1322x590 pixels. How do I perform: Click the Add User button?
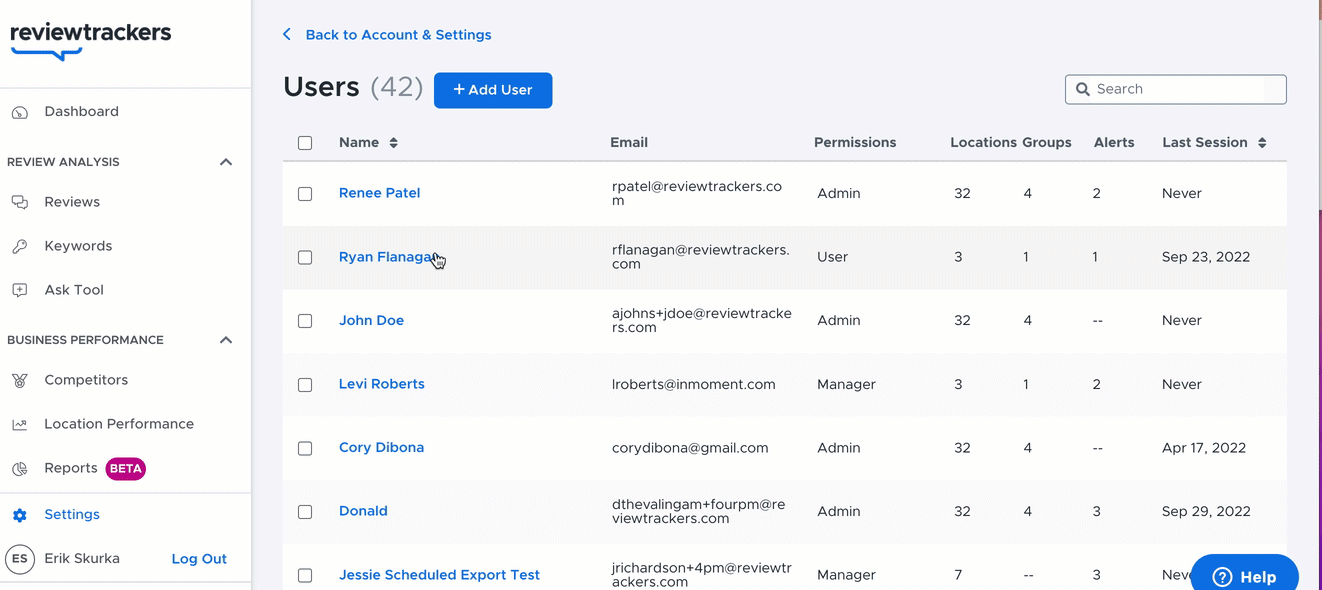(493, 90)
